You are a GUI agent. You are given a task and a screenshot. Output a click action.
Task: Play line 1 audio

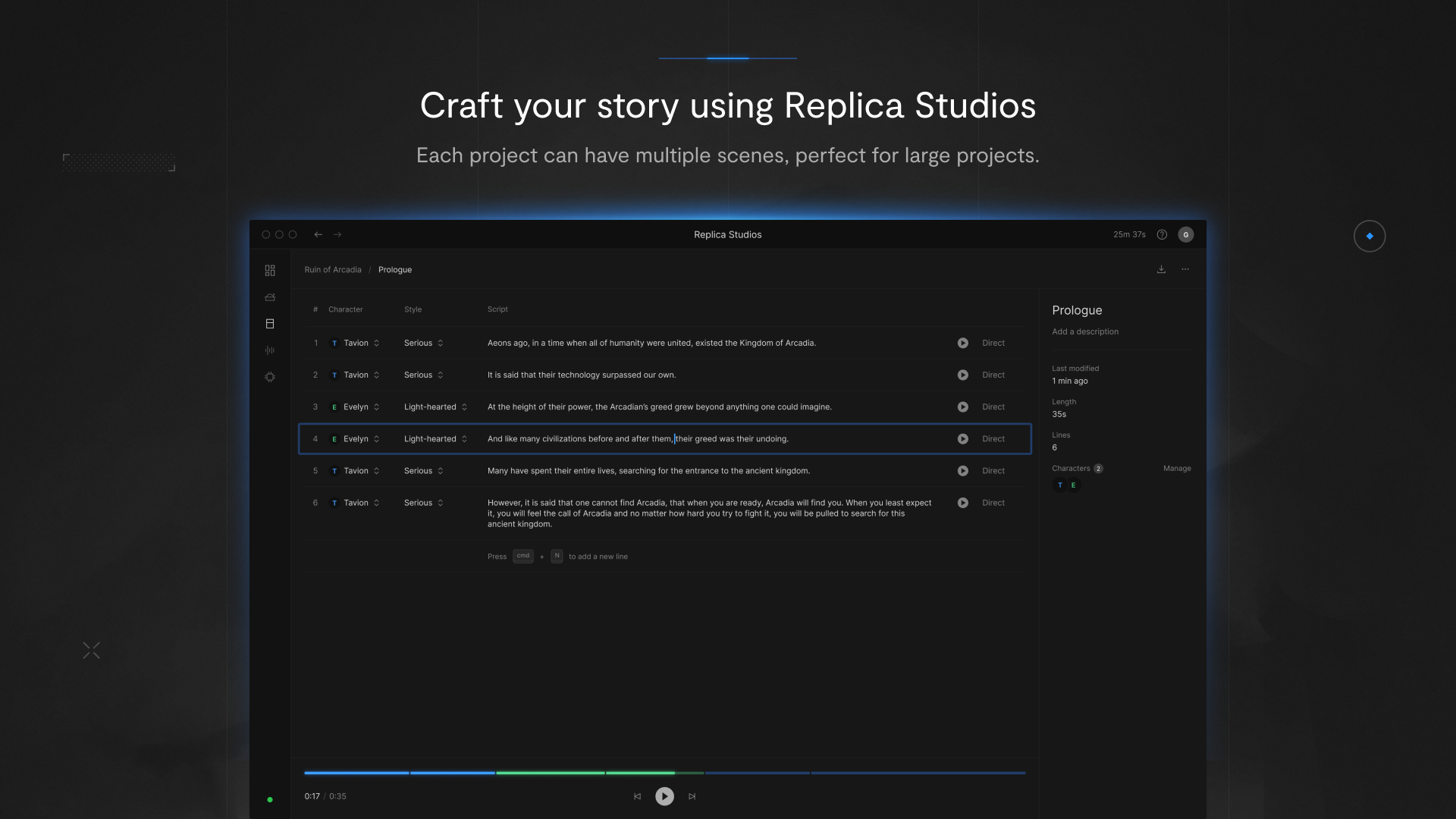coord(962,344)
